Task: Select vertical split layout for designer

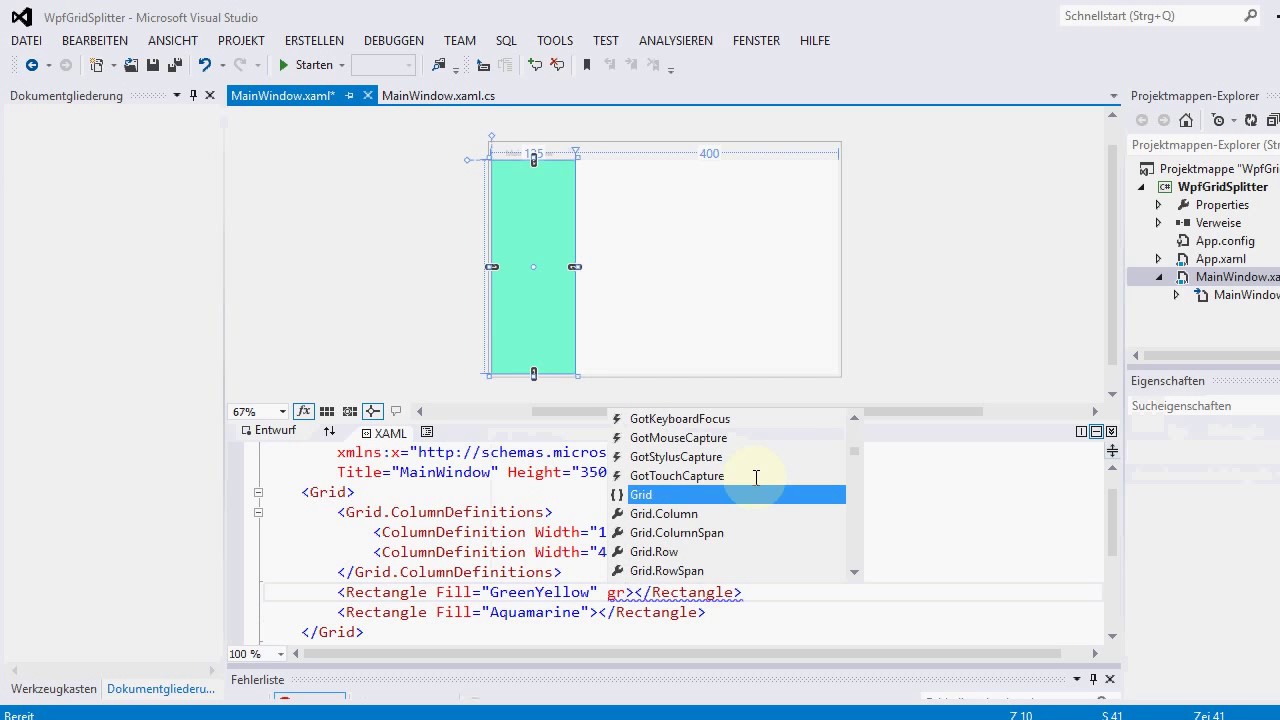Action: [1081, 431]
